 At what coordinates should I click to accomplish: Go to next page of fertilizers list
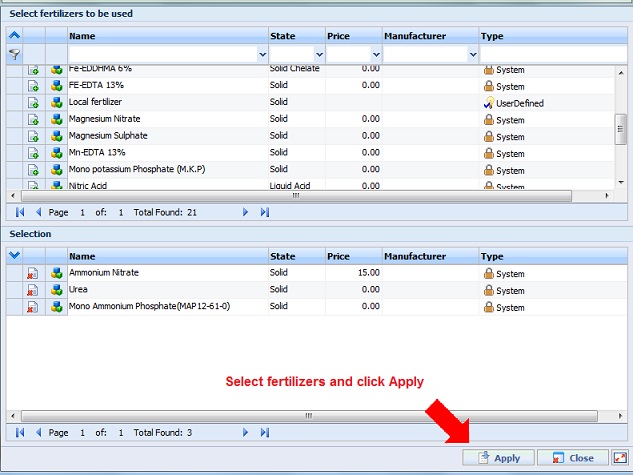click(x=245, y=212)
